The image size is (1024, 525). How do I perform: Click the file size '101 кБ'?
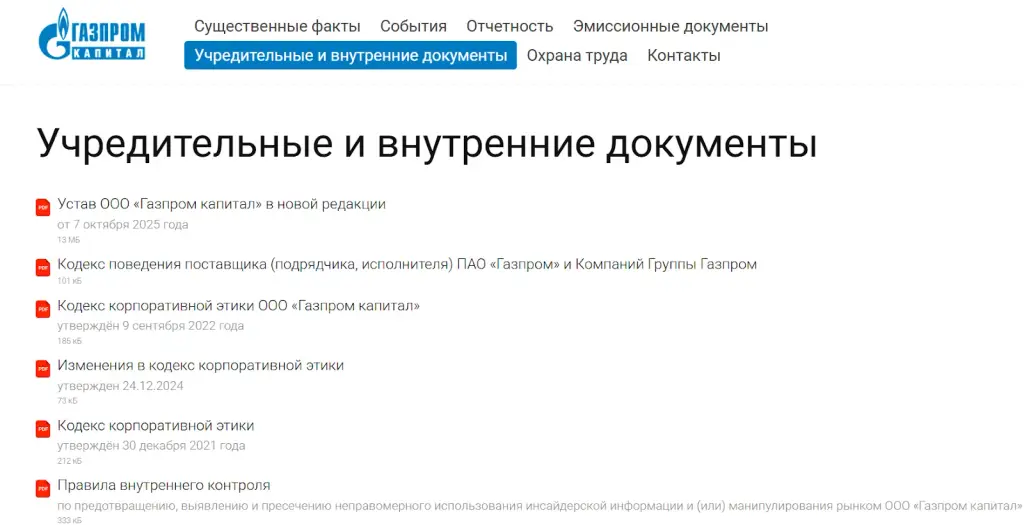[x=70, y=281]
